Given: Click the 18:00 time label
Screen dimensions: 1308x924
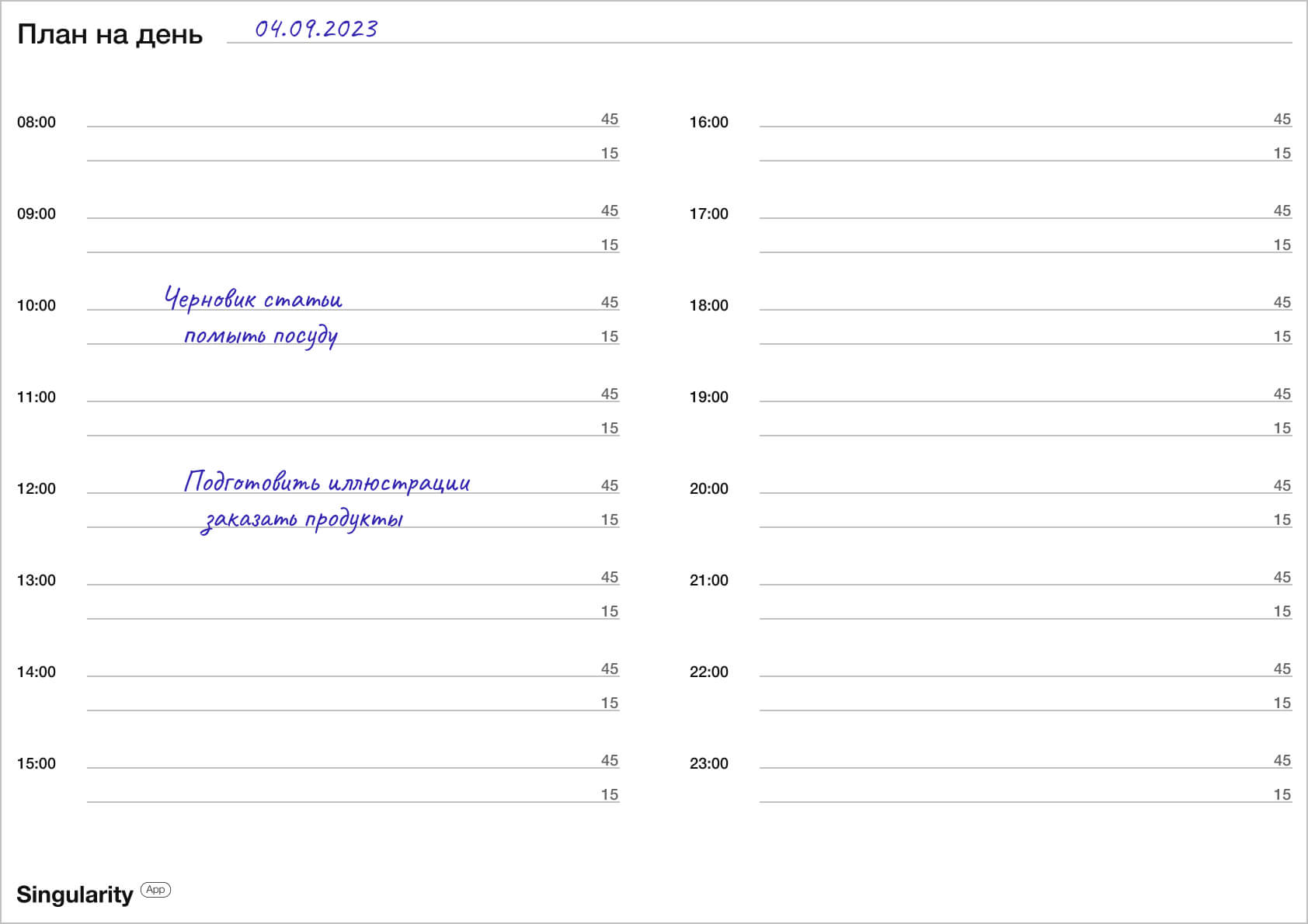Looking at the screenshot, I should click(709, 305).
